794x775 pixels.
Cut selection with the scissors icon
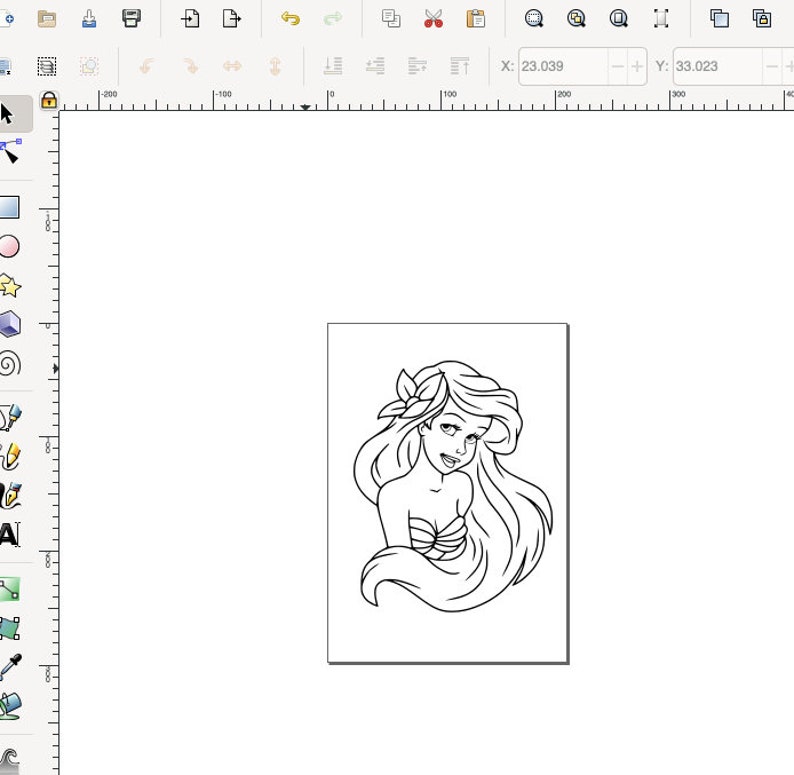(433, 19)
